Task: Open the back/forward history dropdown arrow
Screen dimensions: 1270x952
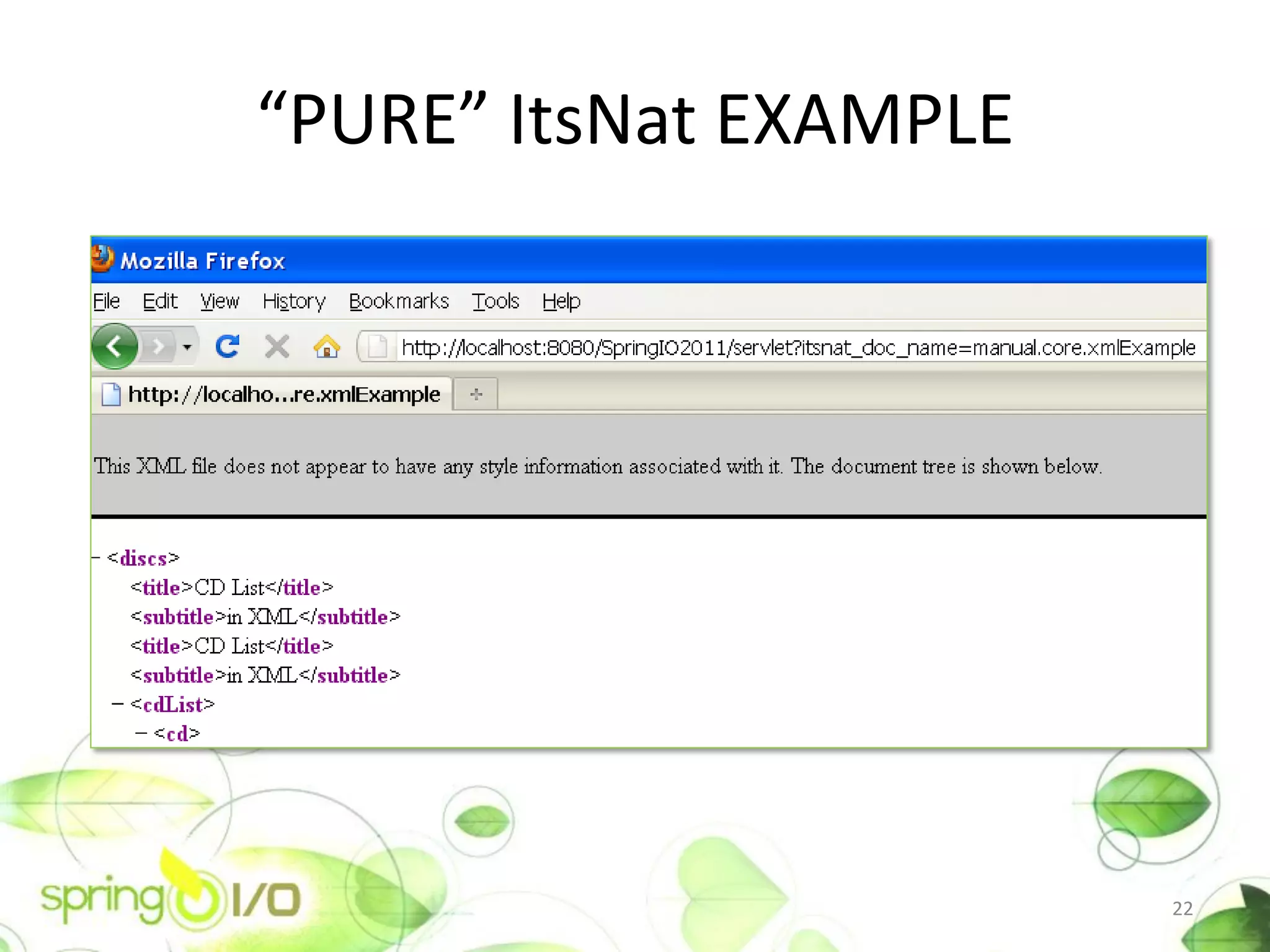Action: (187, 346)
